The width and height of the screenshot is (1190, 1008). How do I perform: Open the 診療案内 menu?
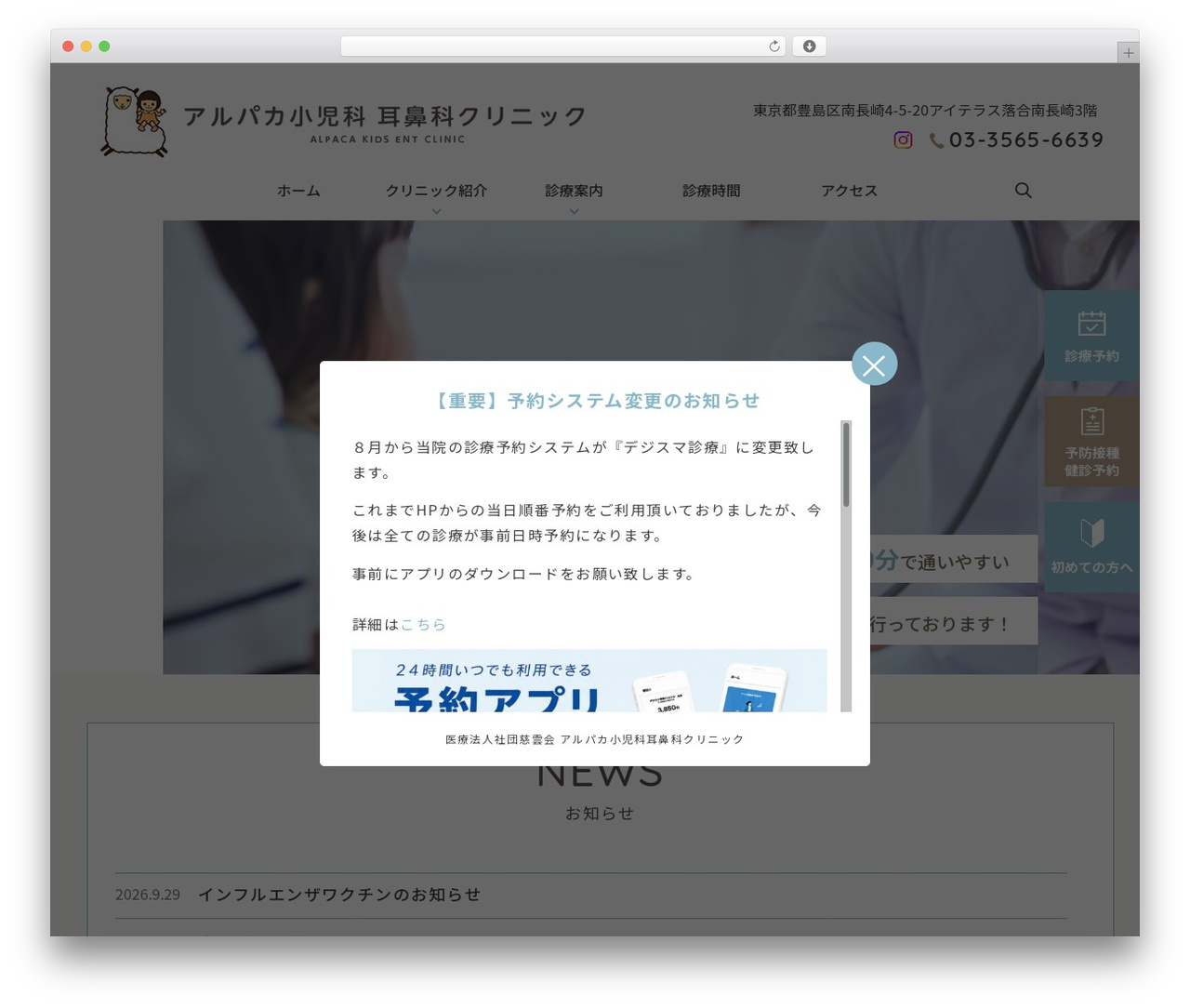(574, 191)
